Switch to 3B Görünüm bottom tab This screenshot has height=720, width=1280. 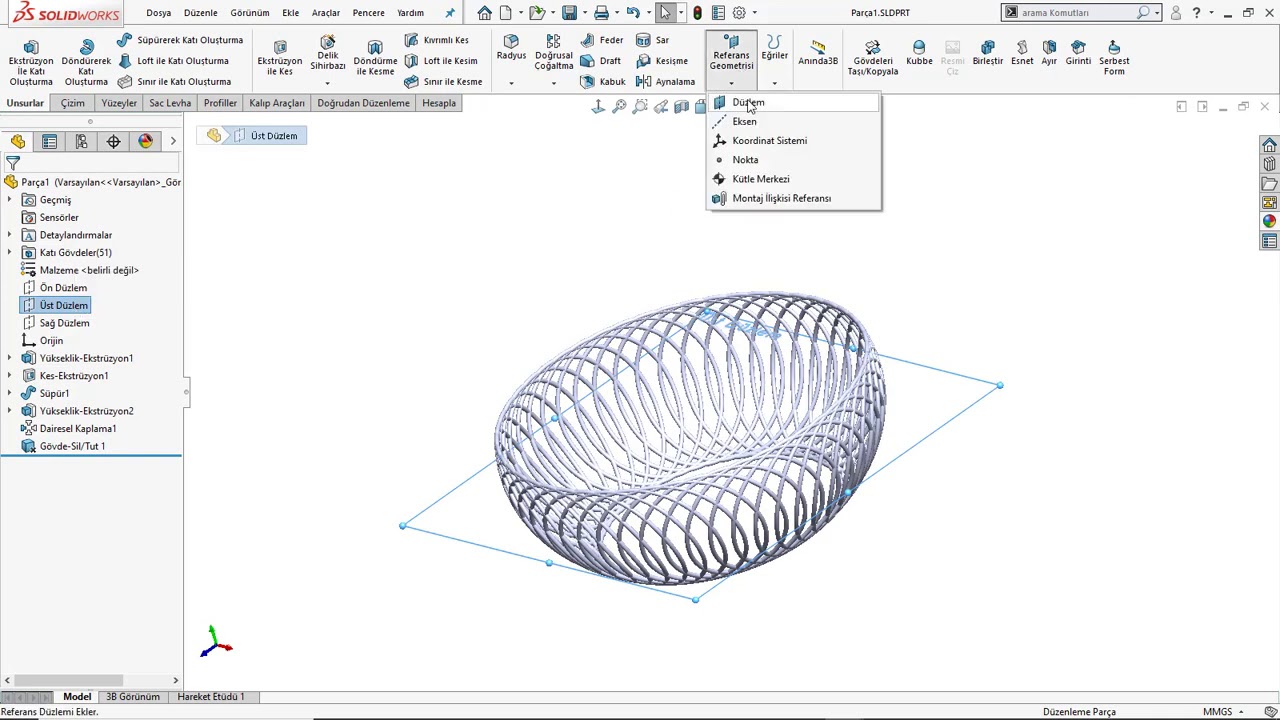point(133,696)
